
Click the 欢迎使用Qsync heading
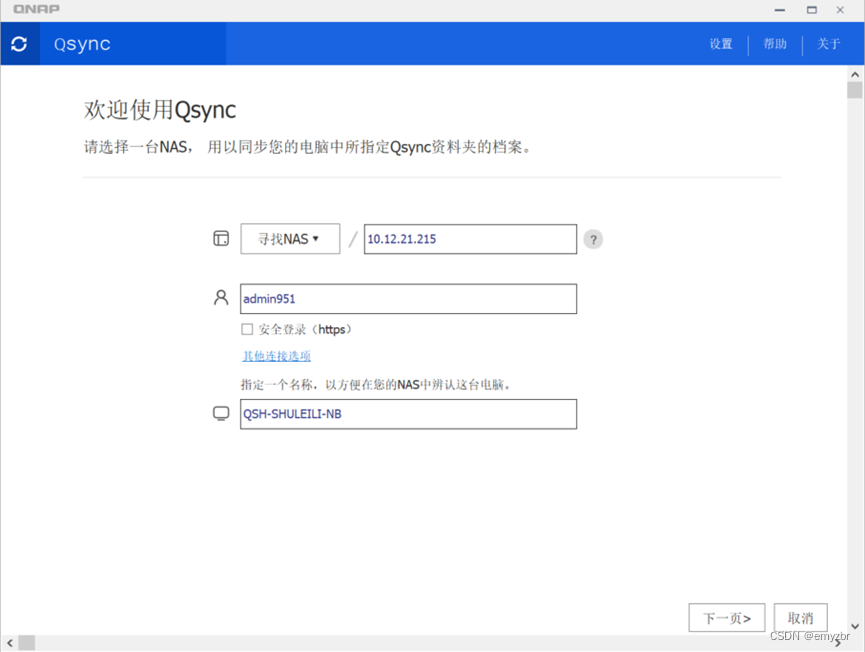point(160,110)
